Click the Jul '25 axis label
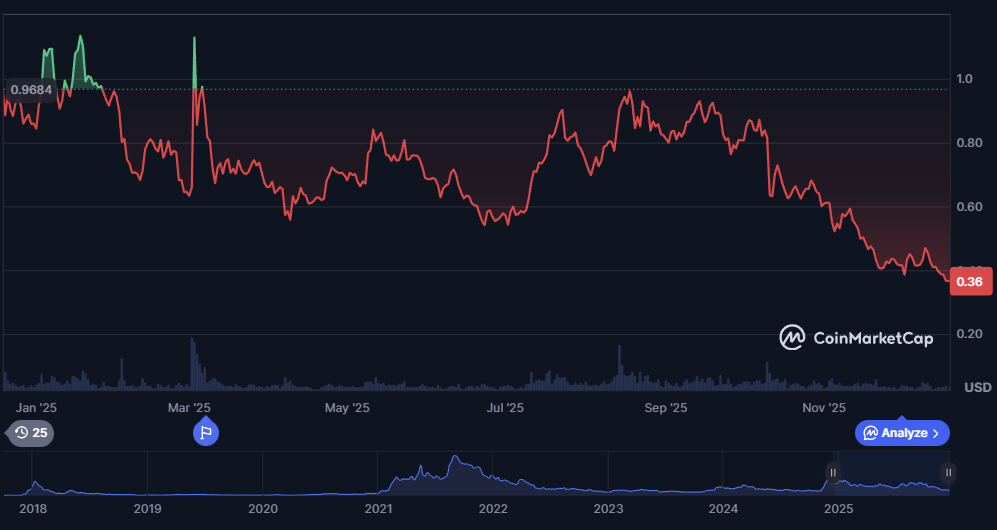This screenshot has width=997, height=530. click(x=505, y=408)
